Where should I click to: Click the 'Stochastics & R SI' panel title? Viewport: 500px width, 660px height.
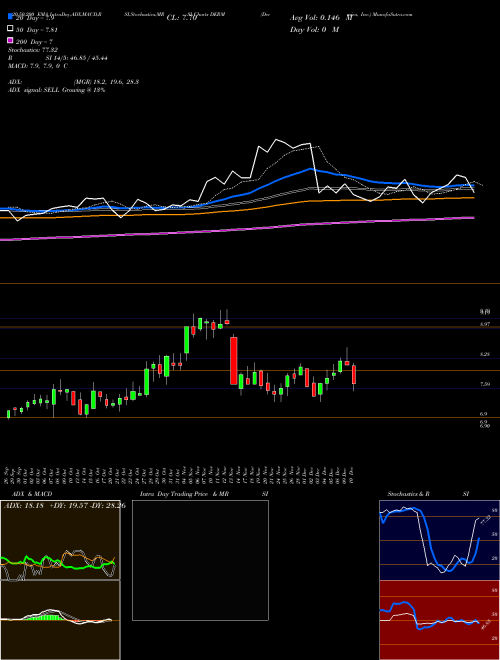coord(428,494)
